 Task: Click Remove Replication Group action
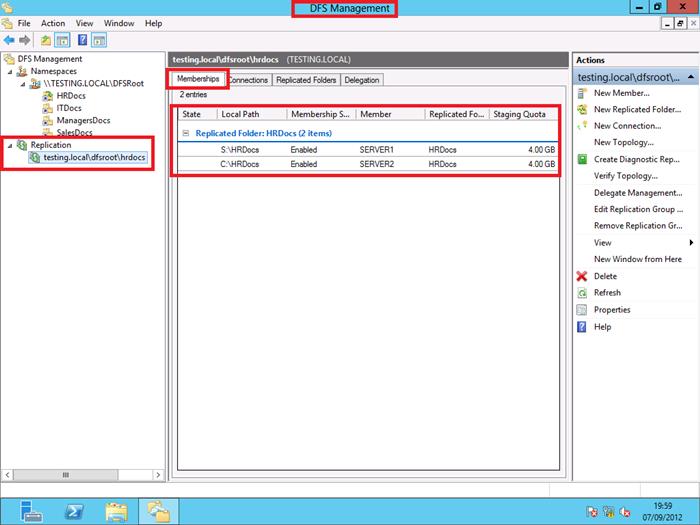(x=638, y=226)
